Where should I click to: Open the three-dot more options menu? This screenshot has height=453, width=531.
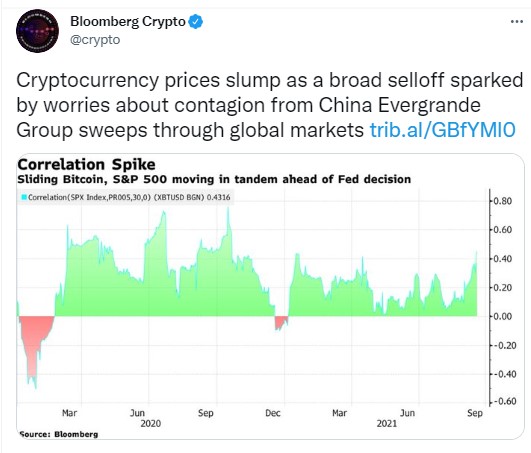[516, 22]
